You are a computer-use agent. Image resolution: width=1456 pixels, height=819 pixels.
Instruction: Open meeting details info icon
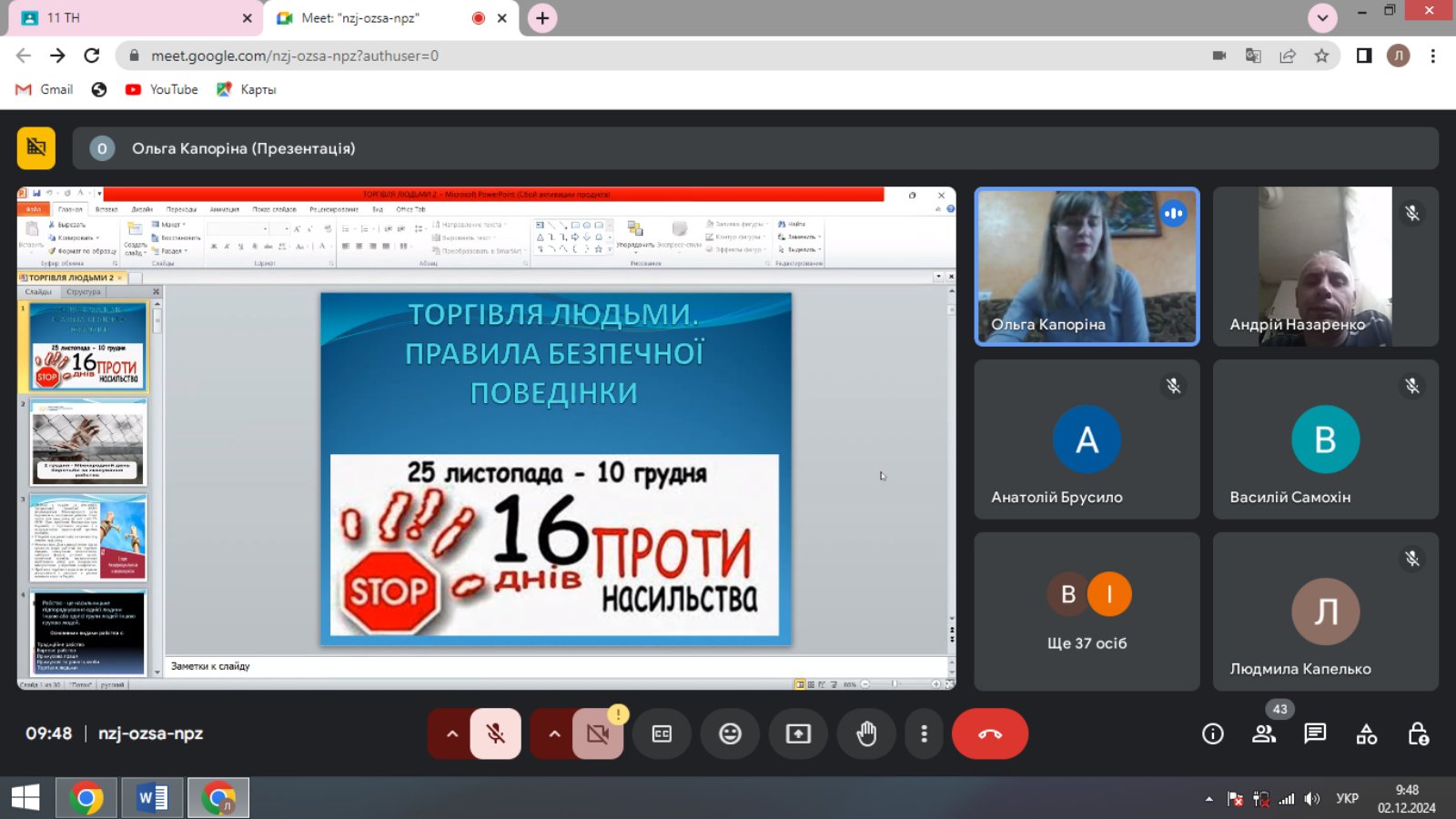pos(1212,733)
